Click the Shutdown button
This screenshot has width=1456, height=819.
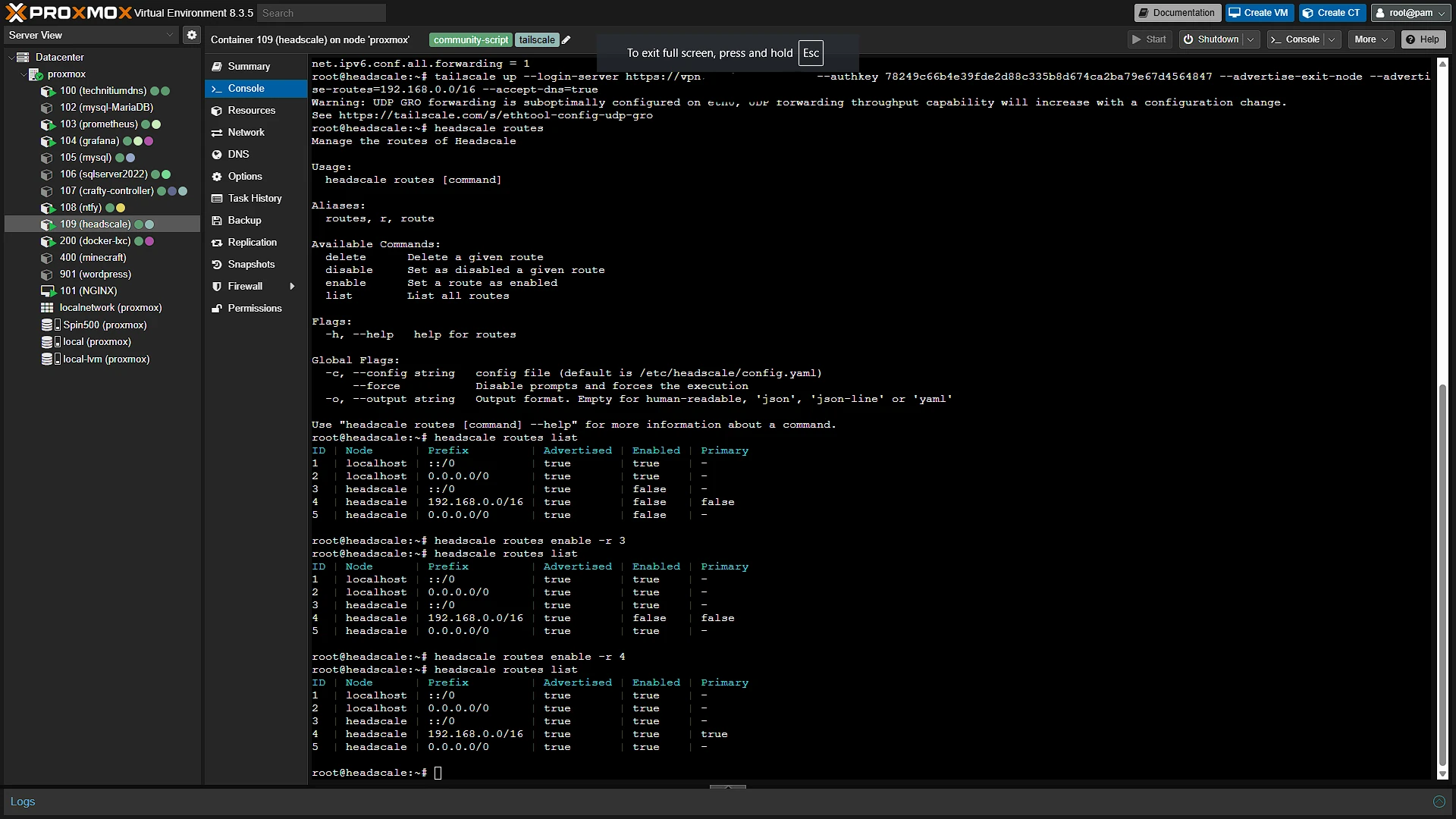[1212, 39]
